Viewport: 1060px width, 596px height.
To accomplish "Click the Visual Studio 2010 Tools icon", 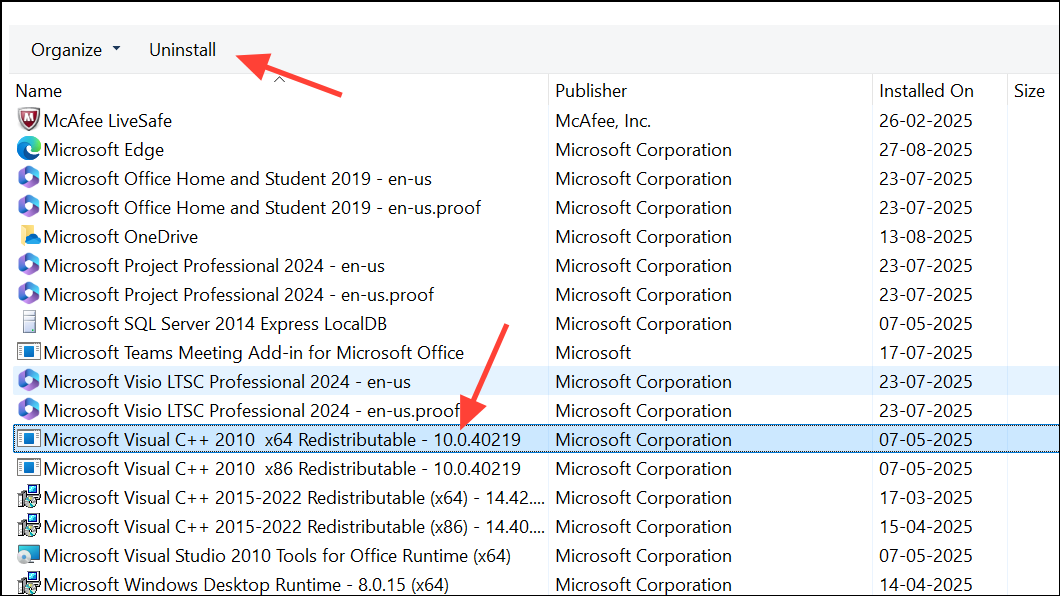I will (x=28, y=555).
